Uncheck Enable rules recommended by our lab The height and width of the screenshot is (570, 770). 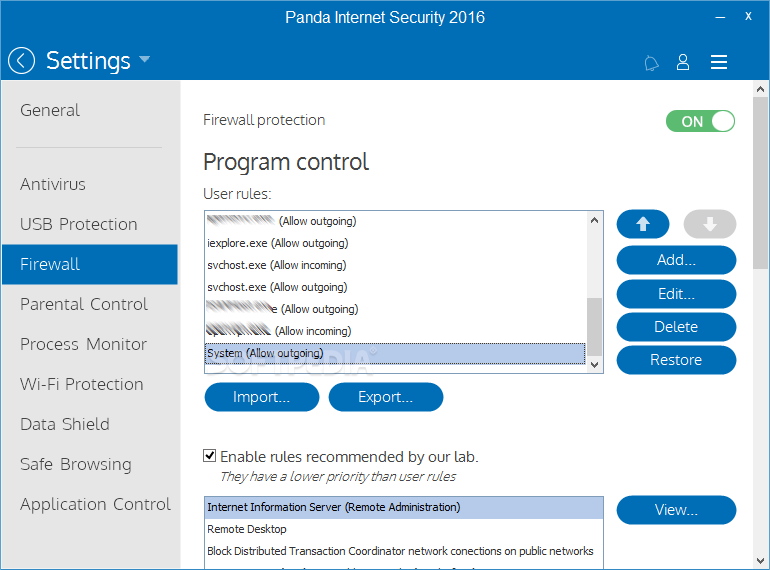[x=210, y=456]
